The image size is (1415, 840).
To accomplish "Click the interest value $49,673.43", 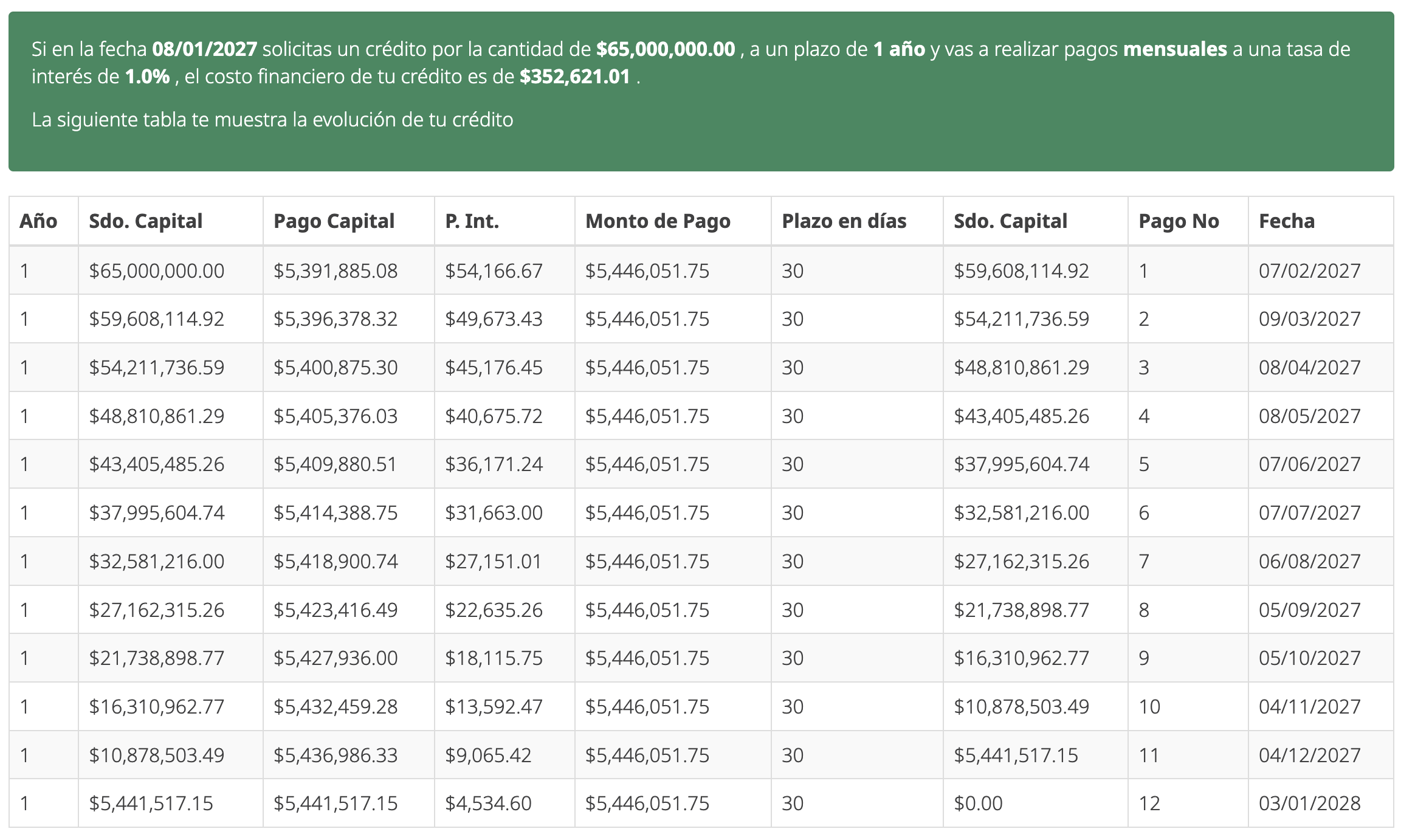I will (494, 319).
